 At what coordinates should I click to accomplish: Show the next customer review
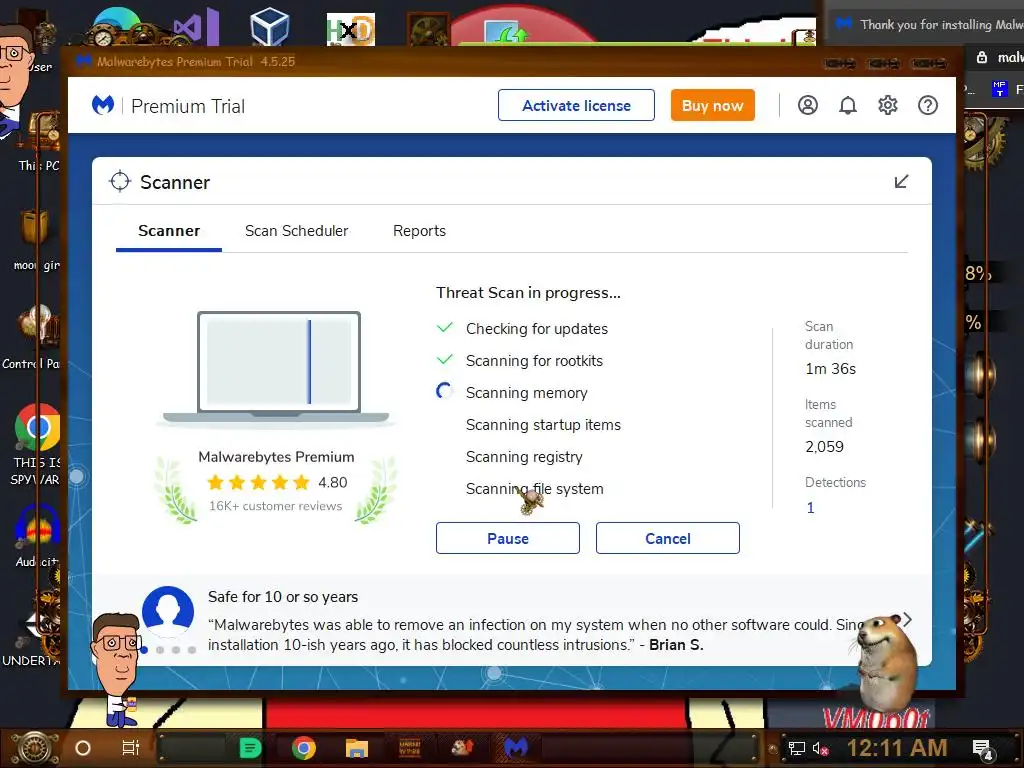[x=907, y=619]
